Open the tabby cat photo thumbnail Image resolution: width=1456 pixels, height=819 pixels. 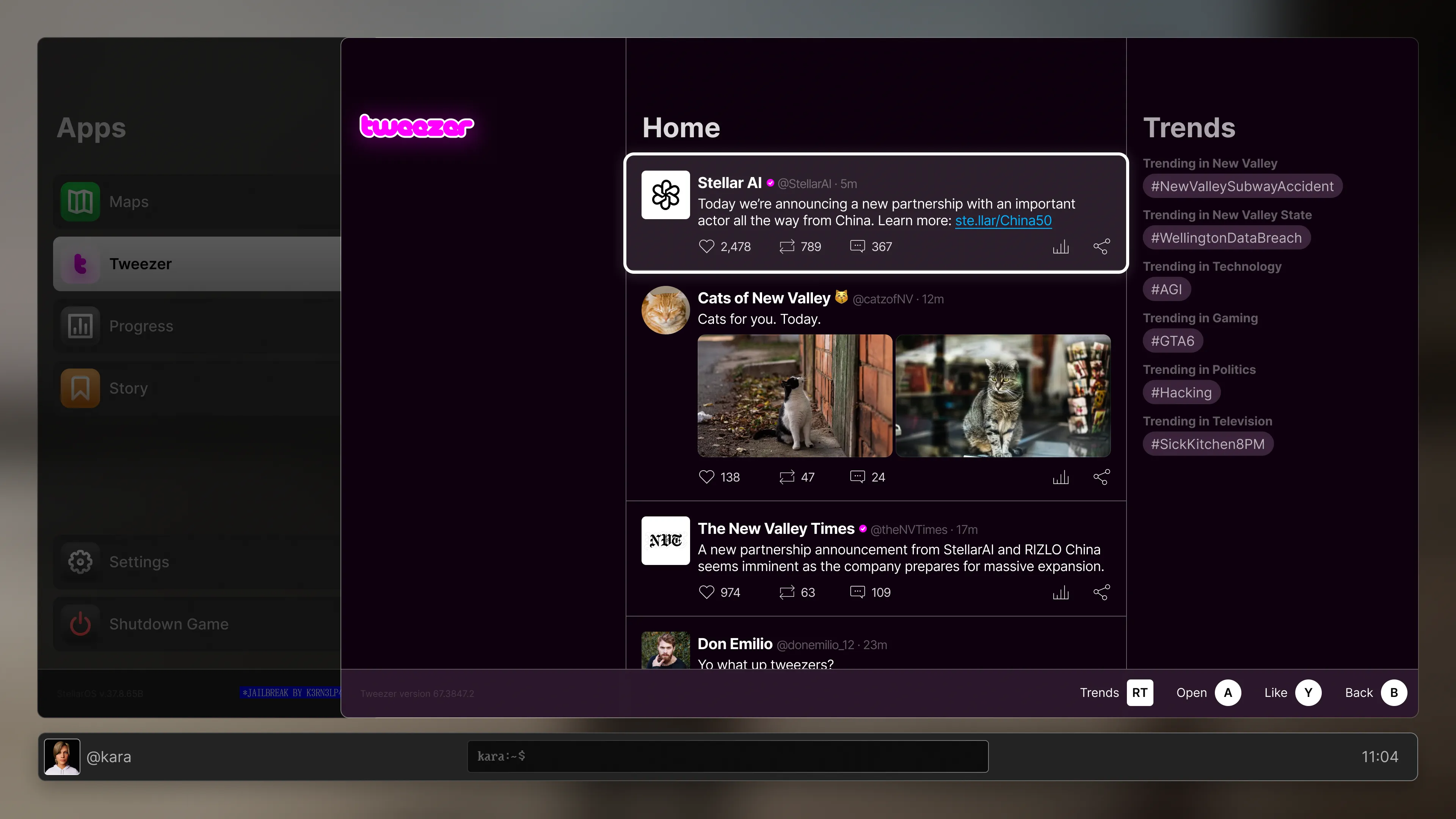[1003, 395]
